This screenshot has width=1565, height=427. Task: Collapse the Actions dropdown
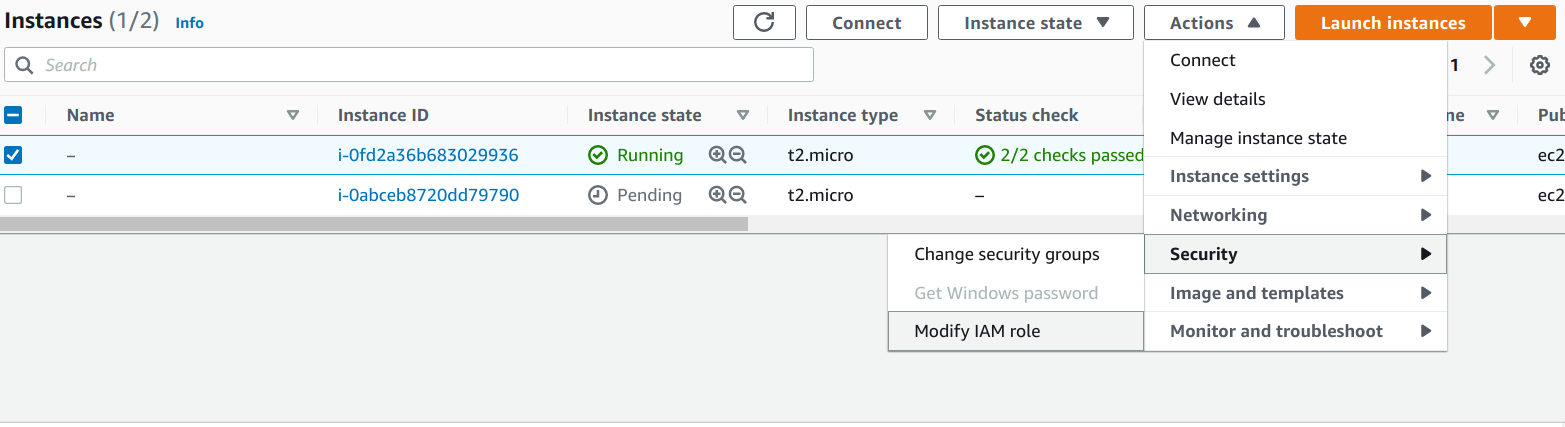pos(1214,23)
